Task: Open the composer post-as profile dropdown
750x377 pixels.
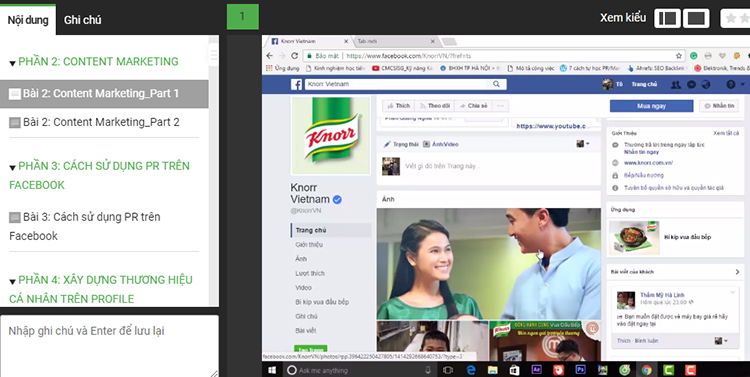Action: (x=583, y=144)
